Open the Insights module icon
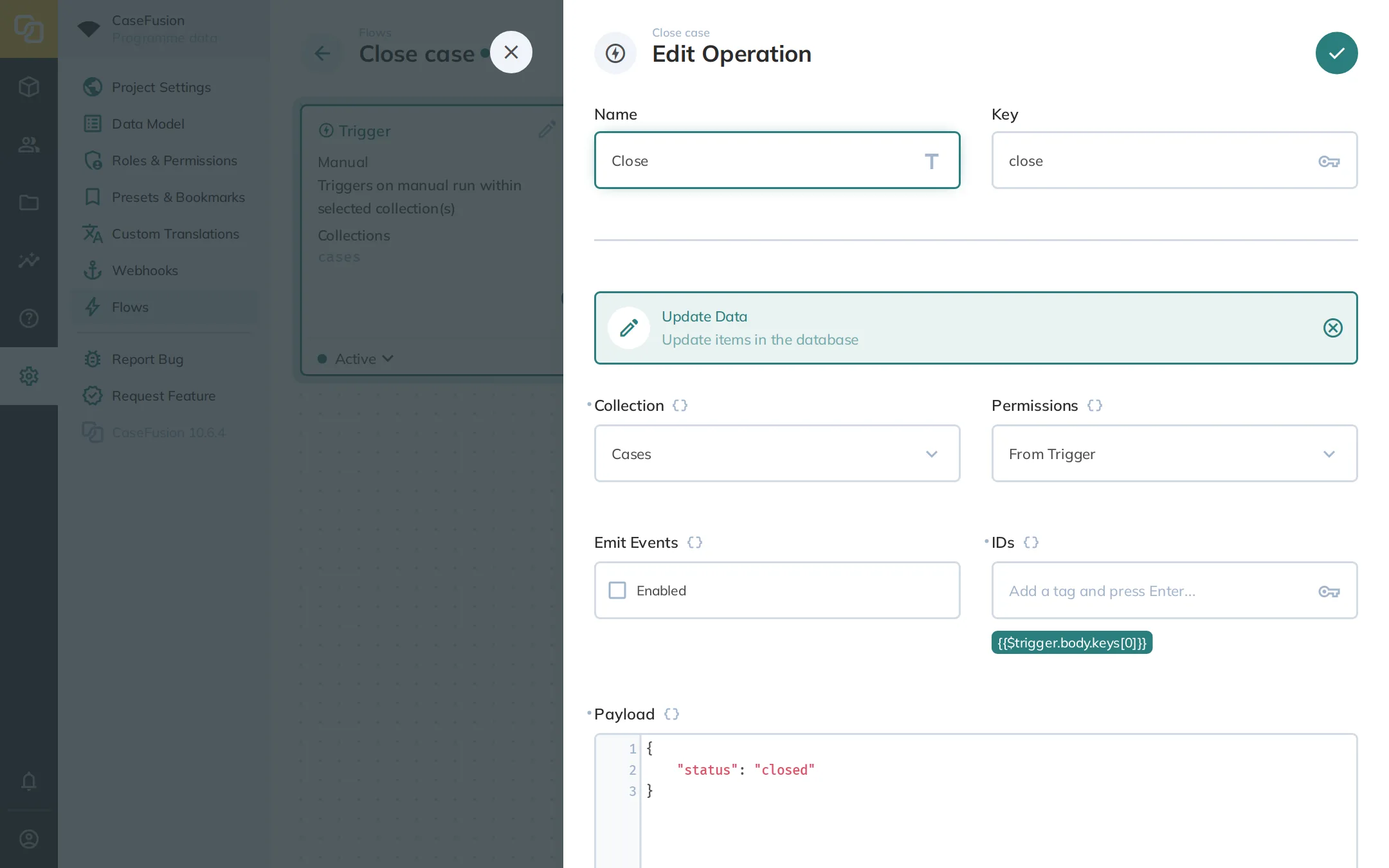Viewport: 1389px width, 868px height. click(x=29, y=260)
